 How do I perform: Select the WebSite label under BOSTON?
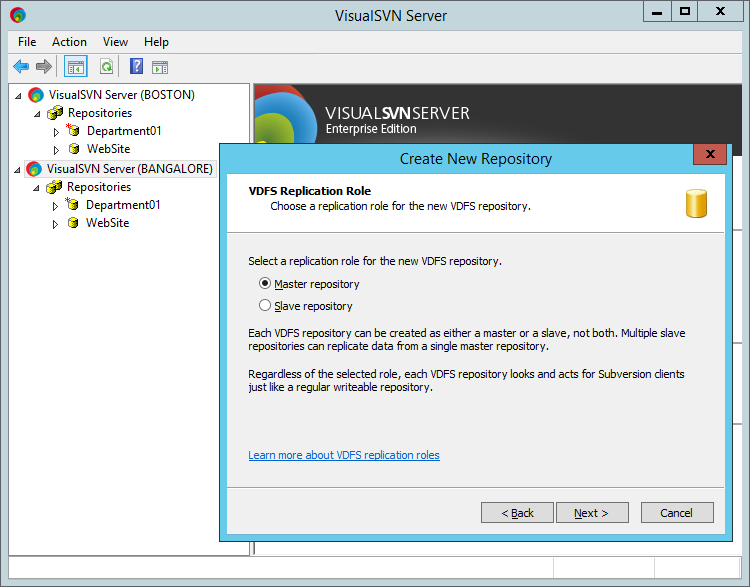[x=109, y=149]
